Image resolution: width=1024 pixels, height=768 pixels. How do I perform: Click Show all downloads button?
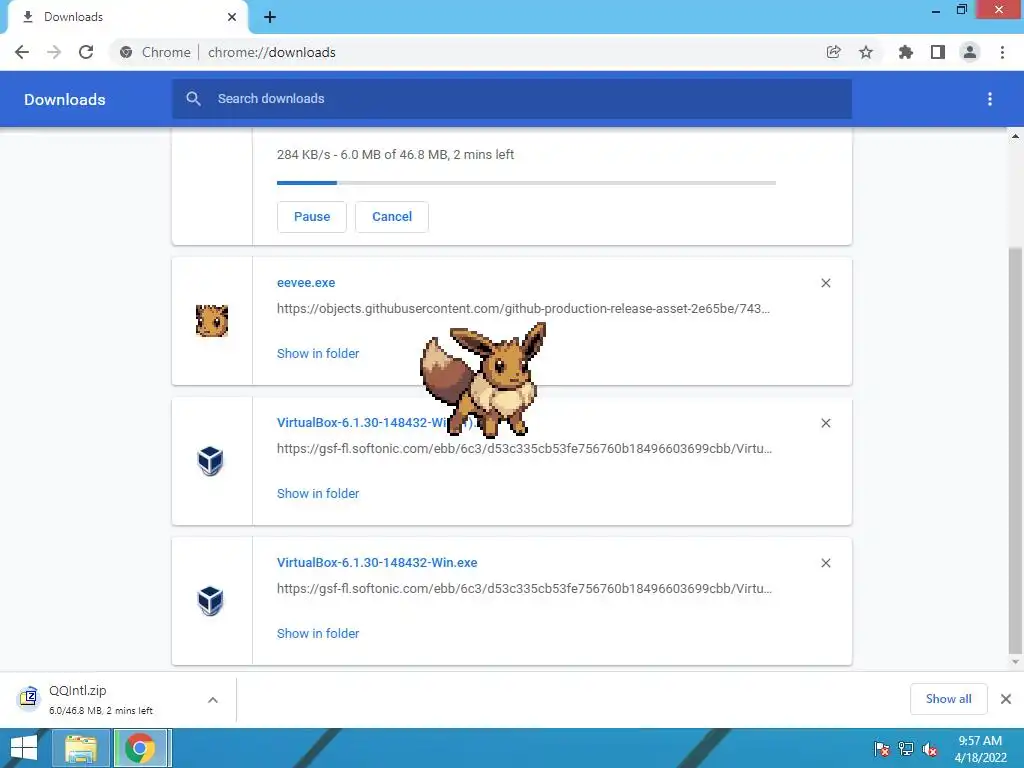[948, 699]
